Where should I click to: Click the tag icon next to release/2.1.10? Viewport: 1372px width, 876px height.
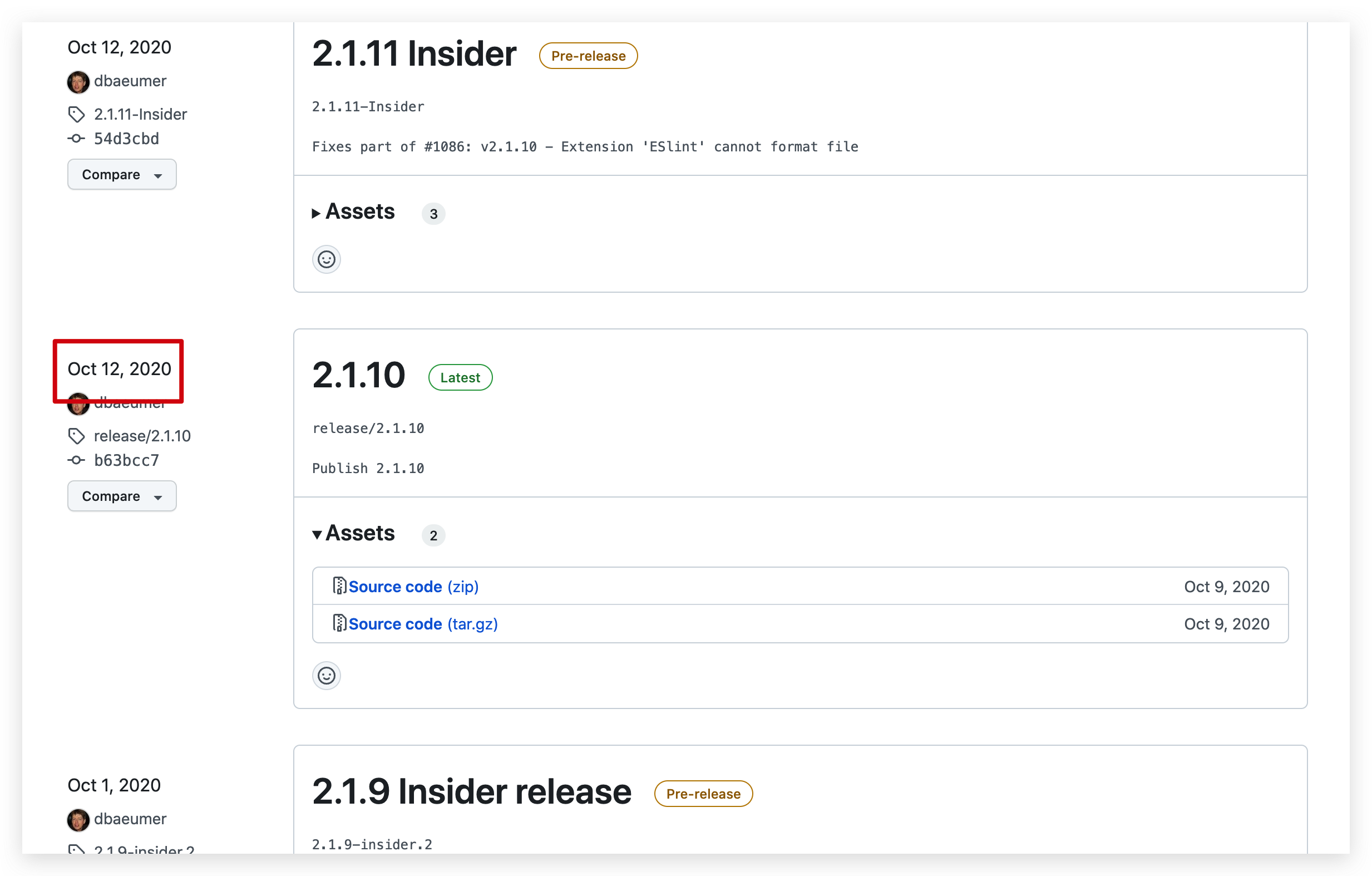click(76, 436)
